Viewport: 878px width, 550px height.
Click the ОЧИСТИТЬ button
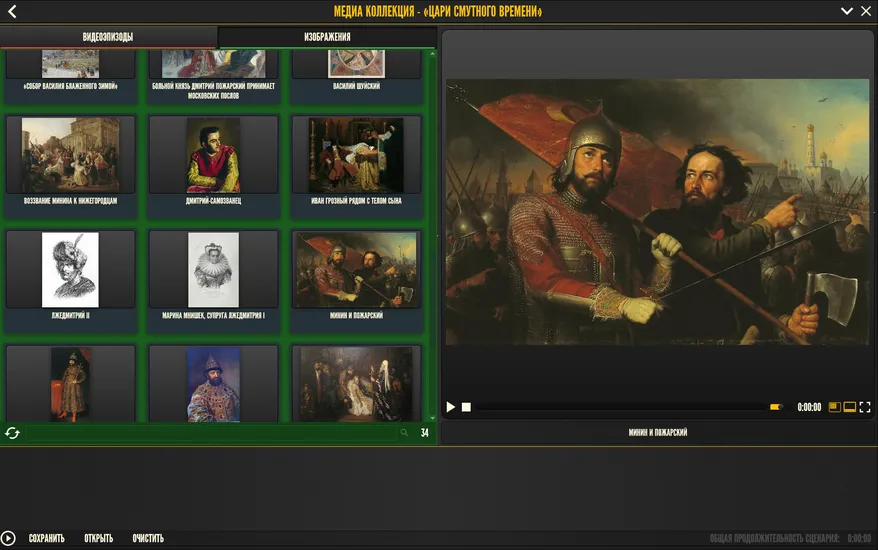coord(148,538)
